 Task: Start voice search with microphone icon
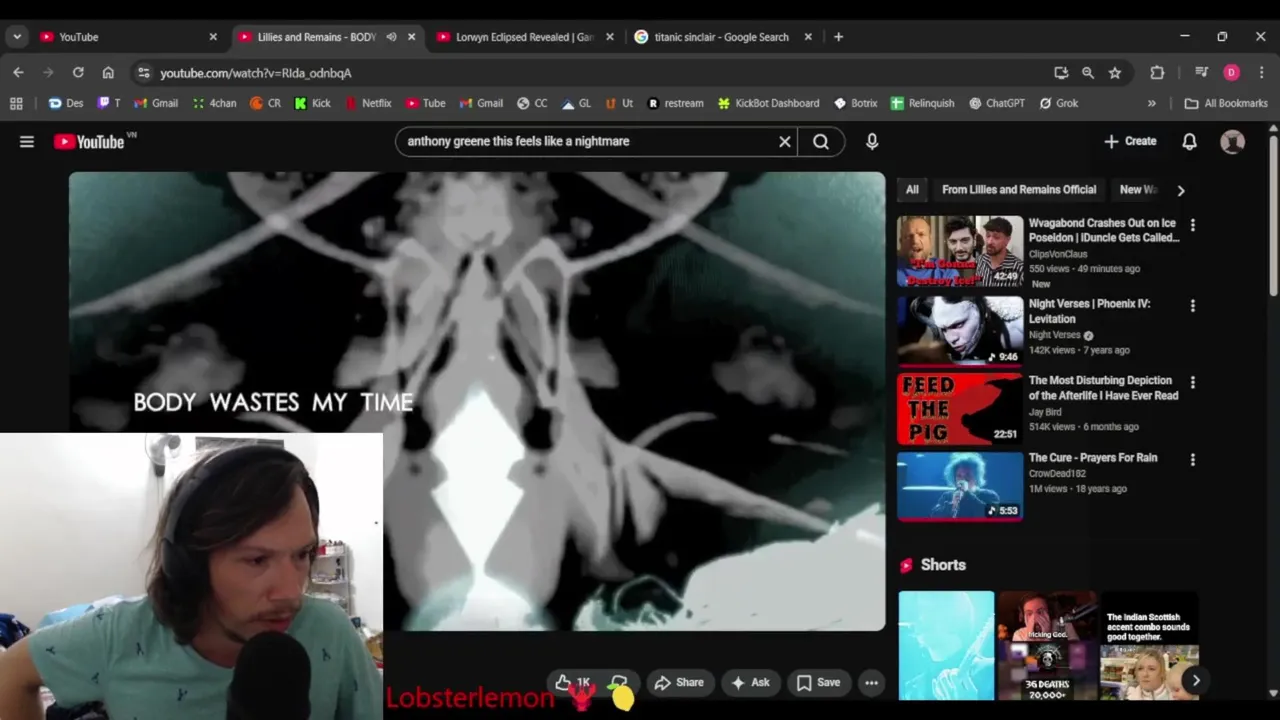pyautogui.click(x=872, y=142)
